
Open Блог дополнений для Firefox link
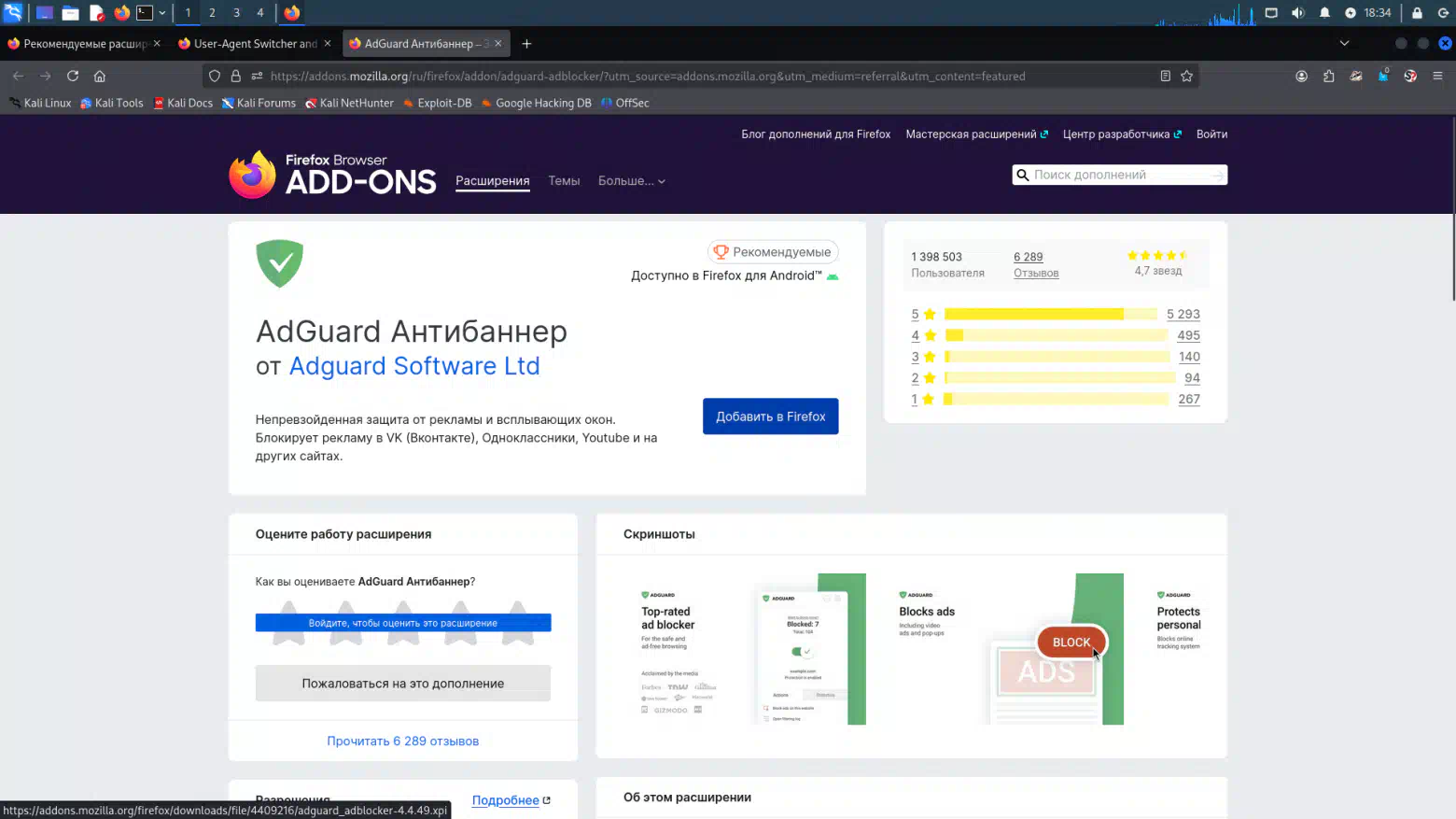coord(816,134)
